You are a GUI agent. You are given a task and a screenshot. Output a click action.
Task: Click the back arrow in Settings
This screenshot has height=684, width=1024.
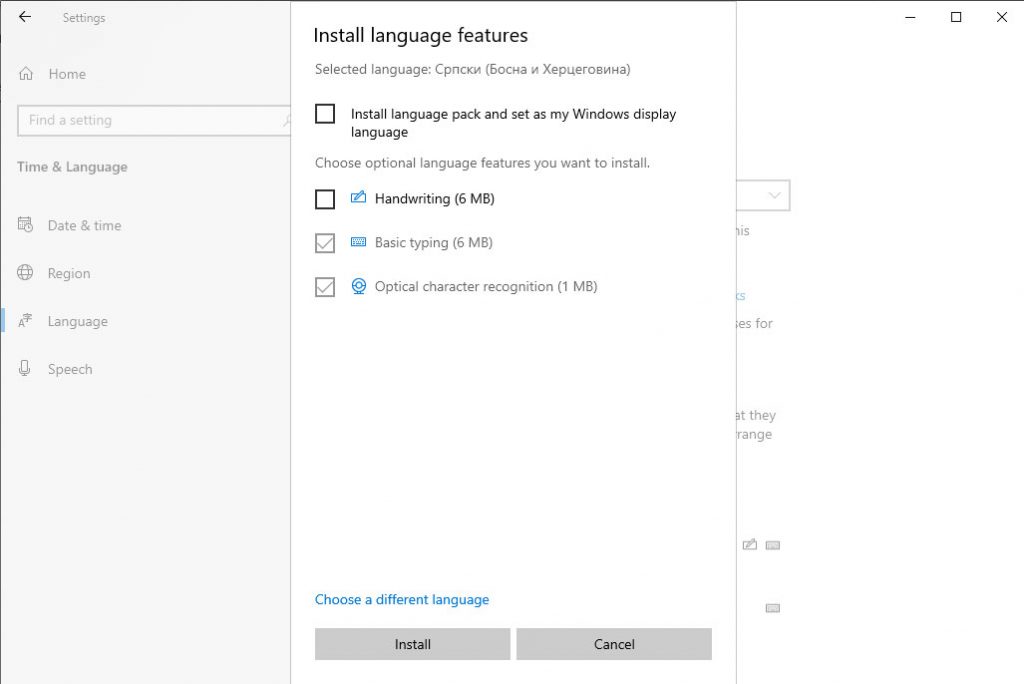coord(24,16)
